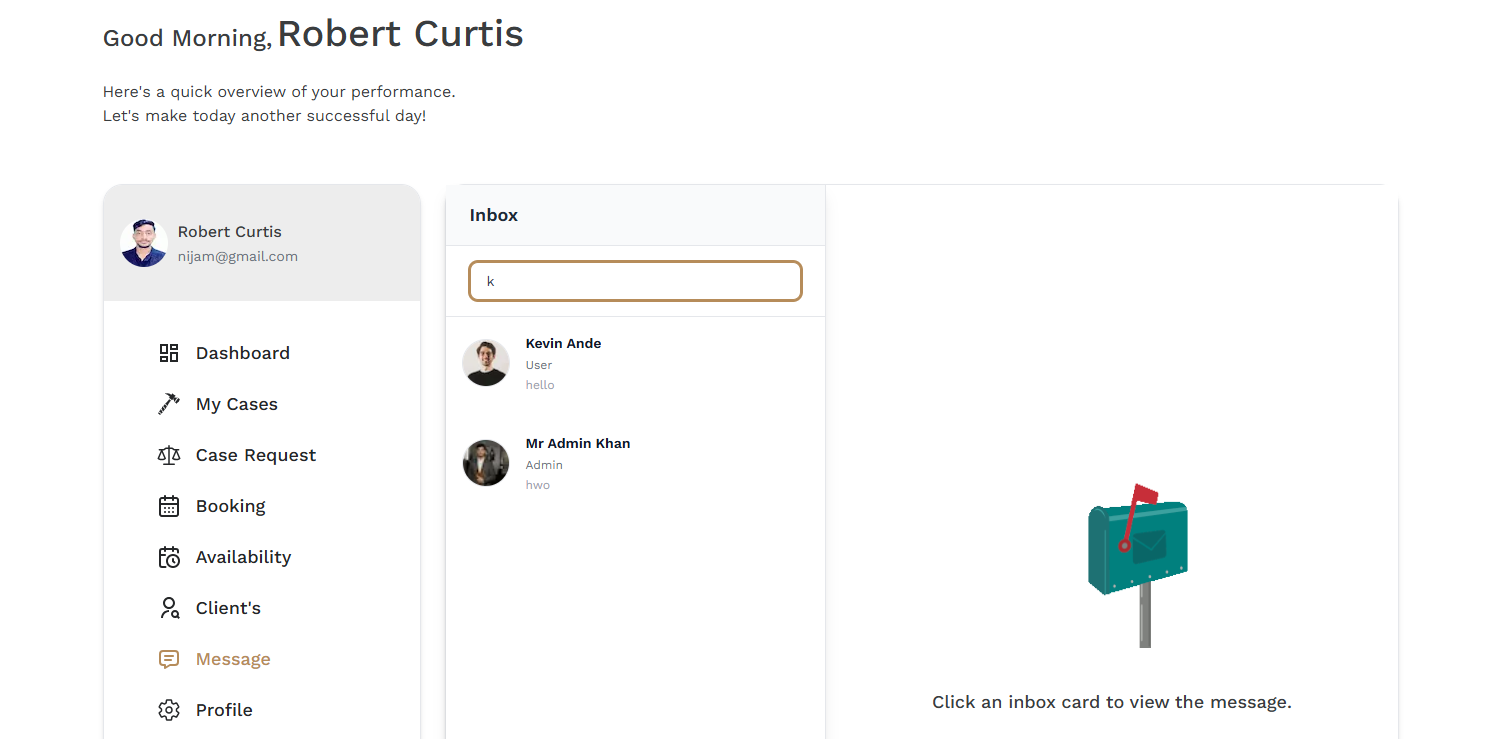Click the Booking calendar icon
This screenshot has width=1511, height=739.
(169, 506)
